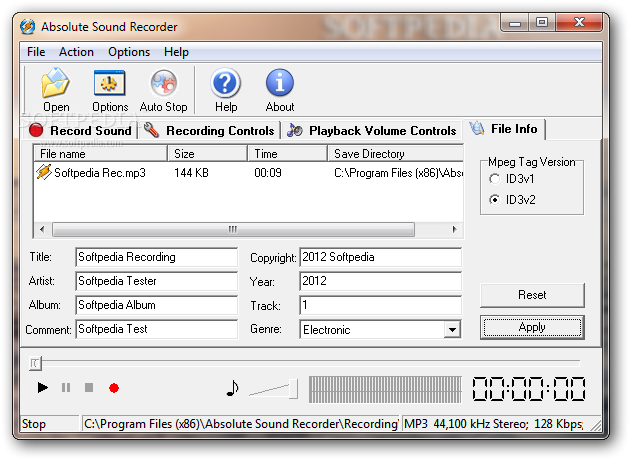Start recording with the red record button

pyautogui.click(x=114, y=388)
